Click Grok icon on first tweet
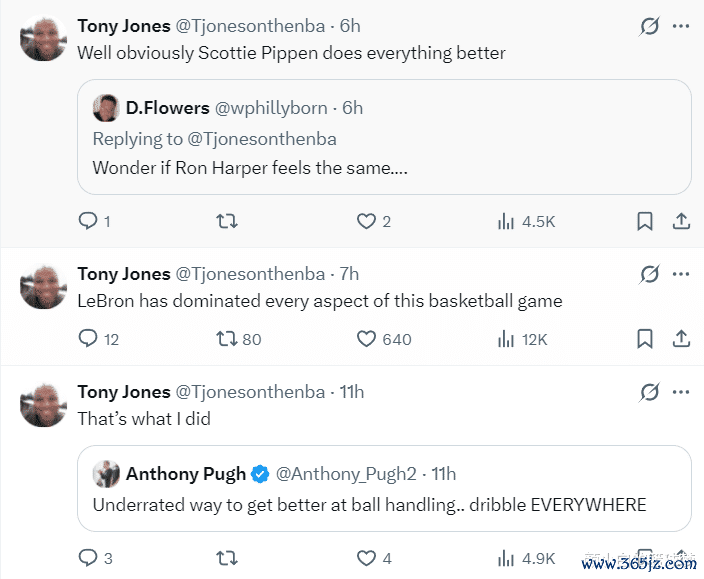The height and width of the screenshot is (579, 704). click(x=650, y=27)
